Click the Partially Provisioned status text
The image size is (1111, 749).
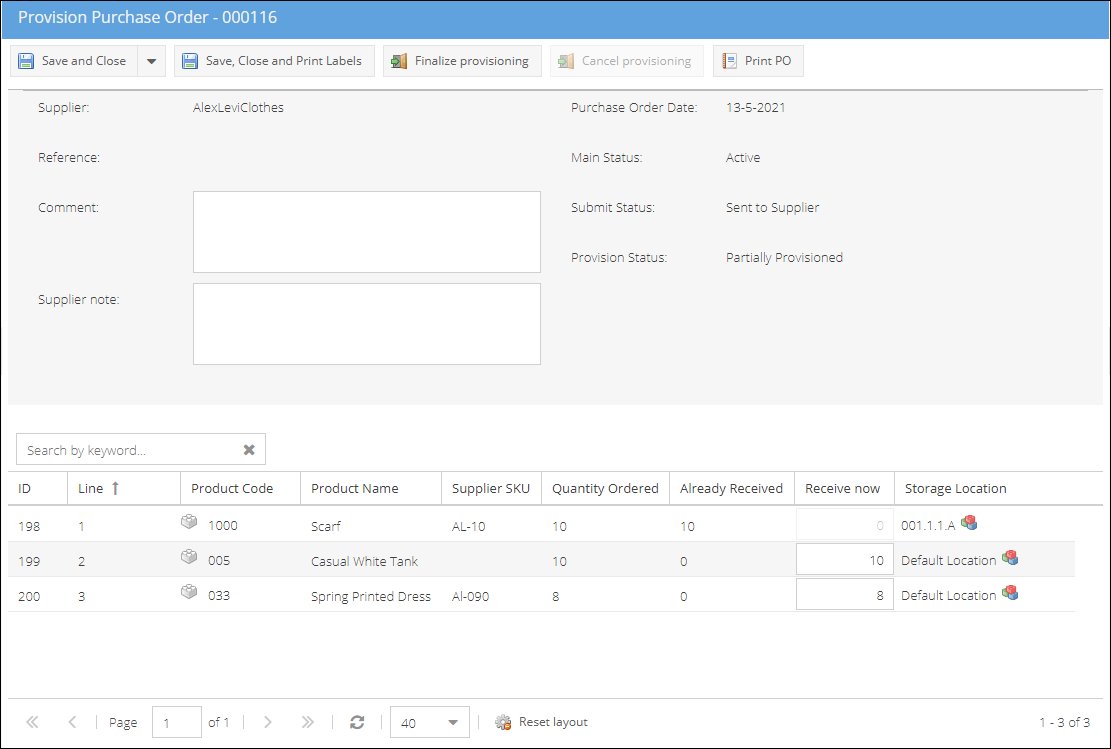click(x=784, y=257)
